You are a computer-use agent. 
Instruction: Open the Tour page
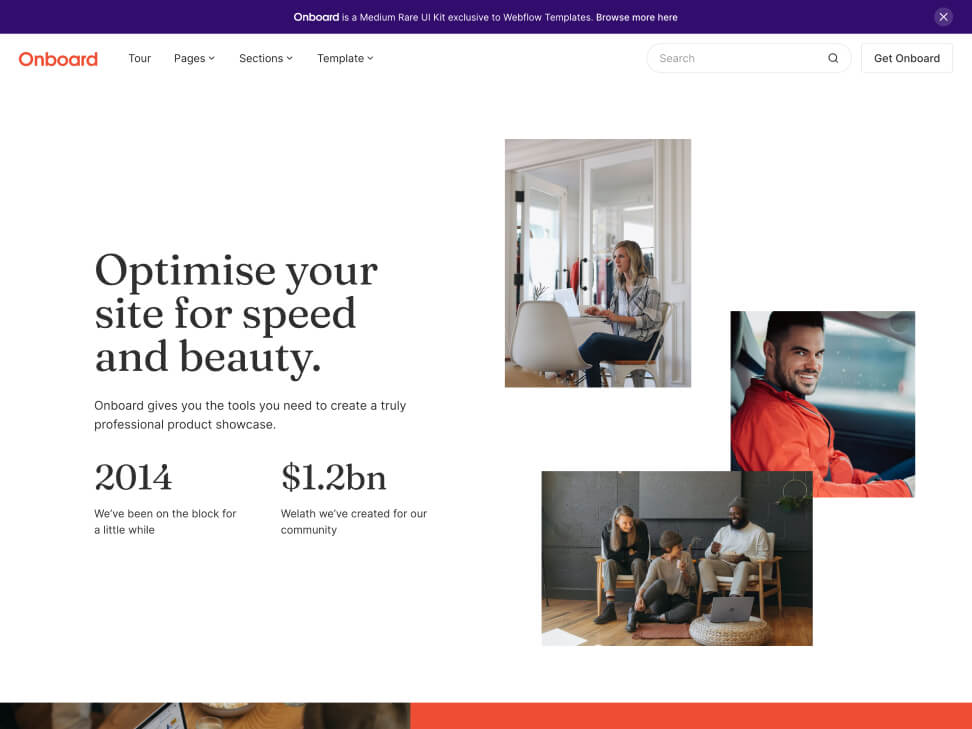[x=139, y=58]
